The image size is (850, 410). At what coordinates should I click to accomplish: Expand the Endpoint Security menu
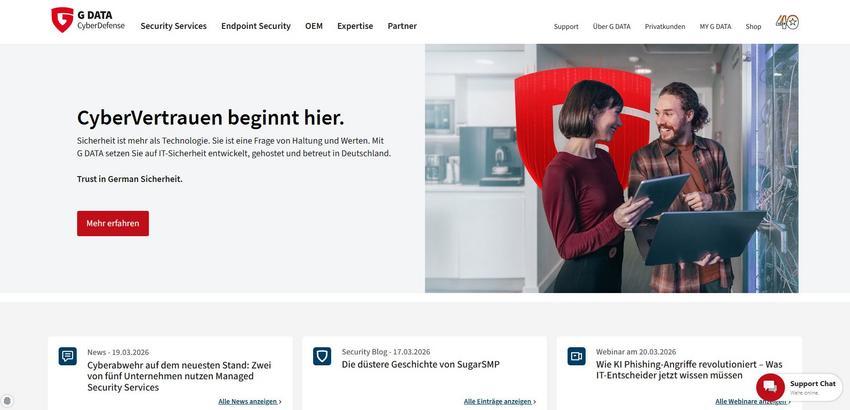click(x=256, y=26)
